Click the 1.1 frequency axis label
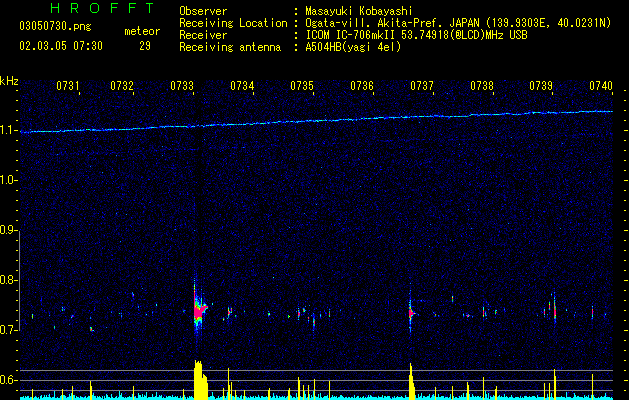Screen dimensions: 629x400 click(x=8, y=130)
